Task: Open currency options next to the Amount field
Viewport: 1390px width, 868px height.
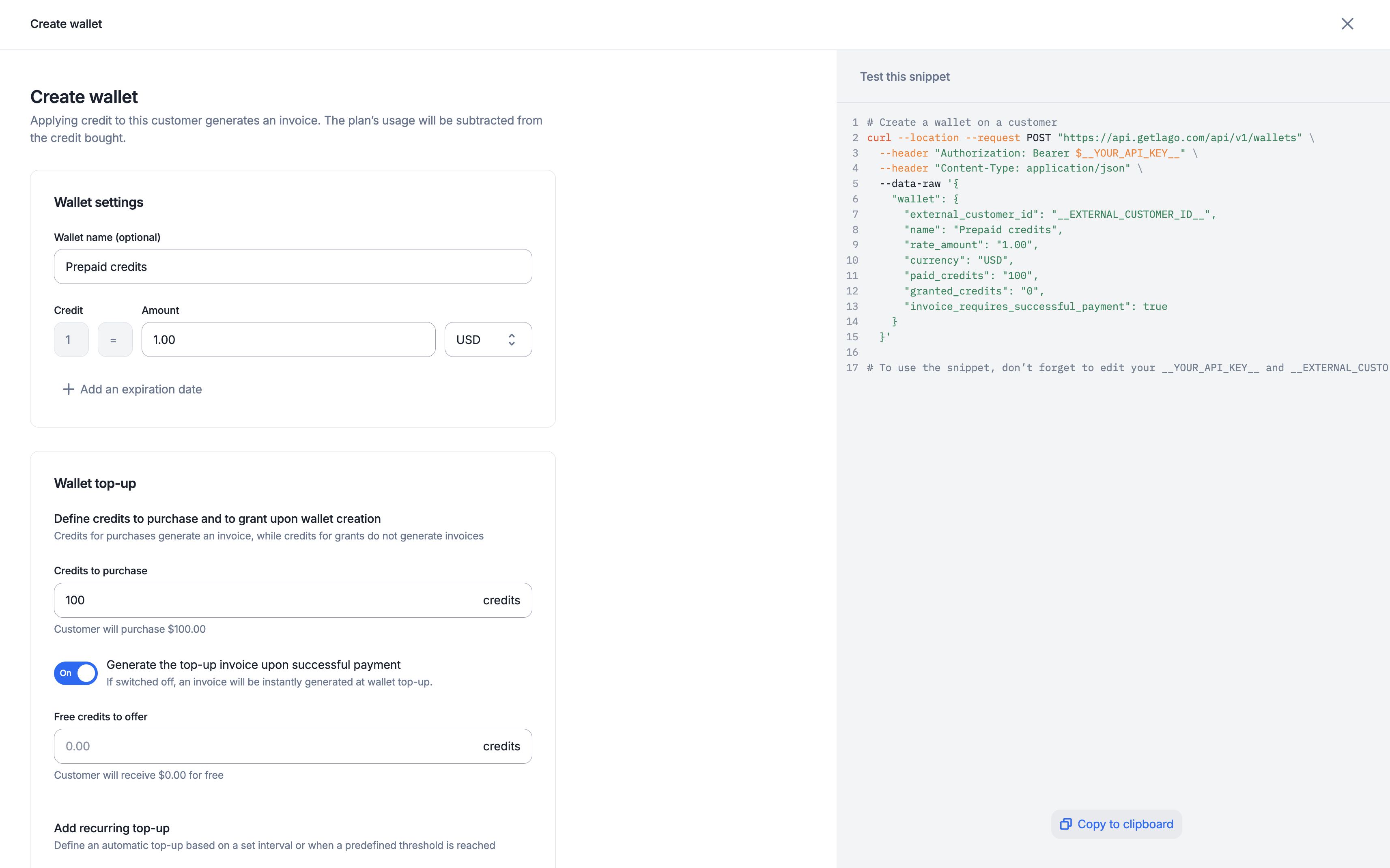Action: (x=487, y=339)
